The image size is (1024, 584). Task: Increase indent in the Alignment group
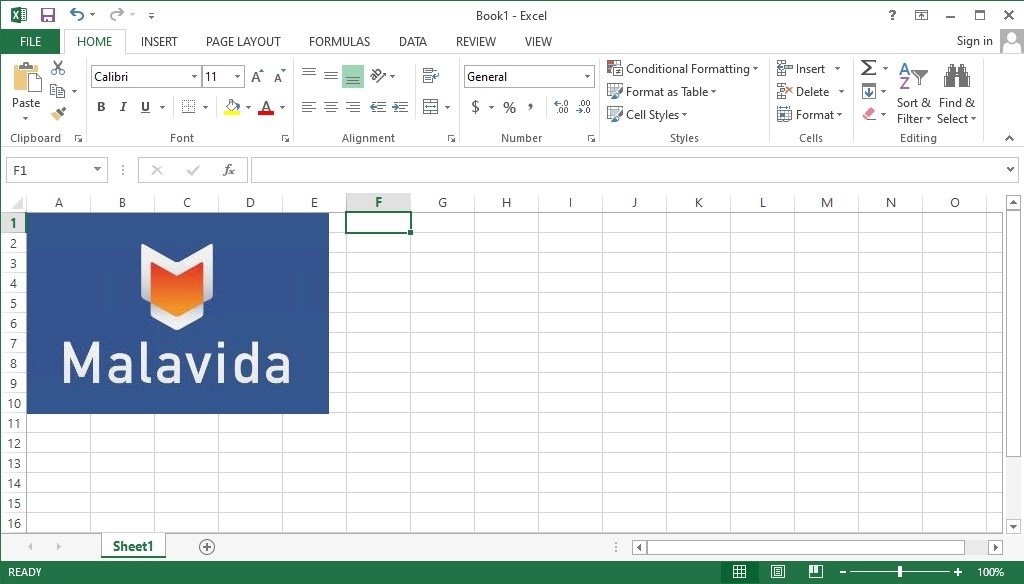(x=400, y=106)
